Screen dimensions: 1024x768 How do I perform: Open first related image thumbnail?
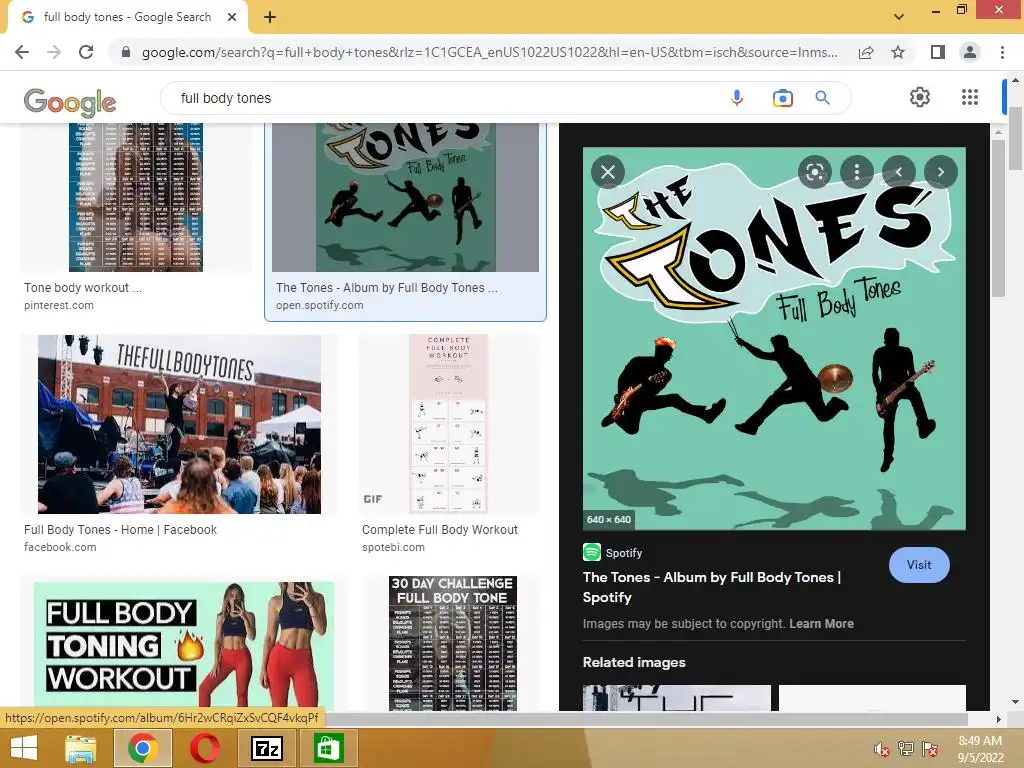pyautogui.click(x=677, y=697)
